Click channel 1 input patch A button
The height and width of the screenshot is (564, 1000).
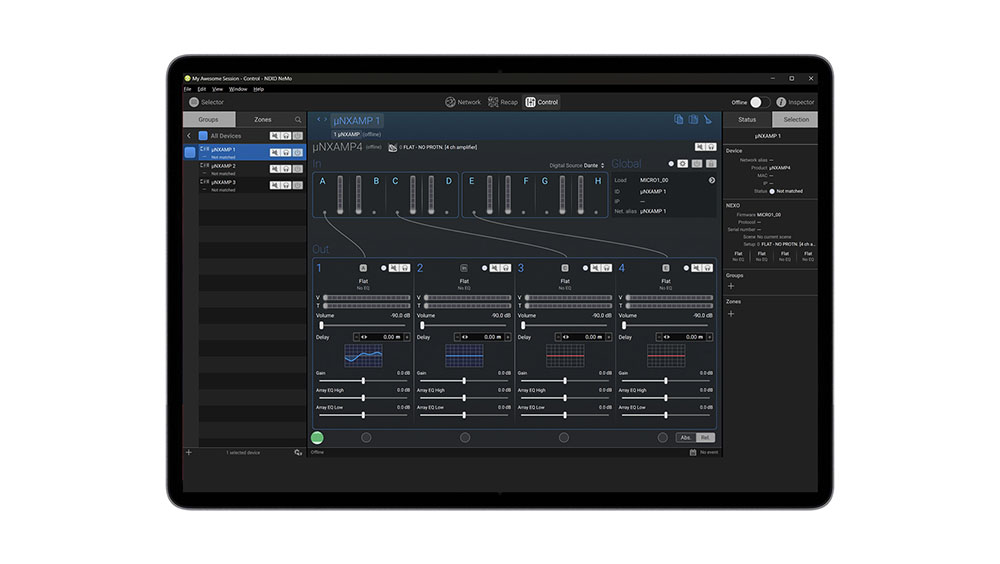[x=363, y=268]
